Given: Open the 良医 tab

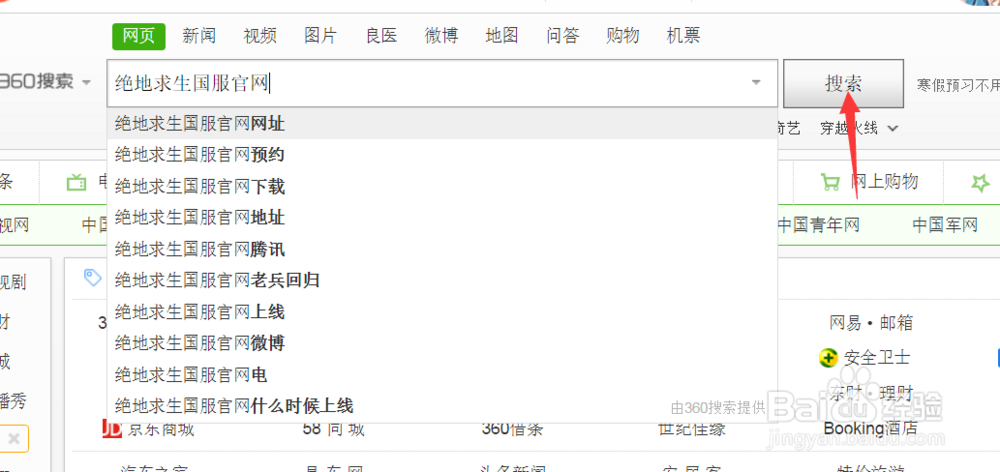Looking at the screenshot, I should click(x=381, y=36).
